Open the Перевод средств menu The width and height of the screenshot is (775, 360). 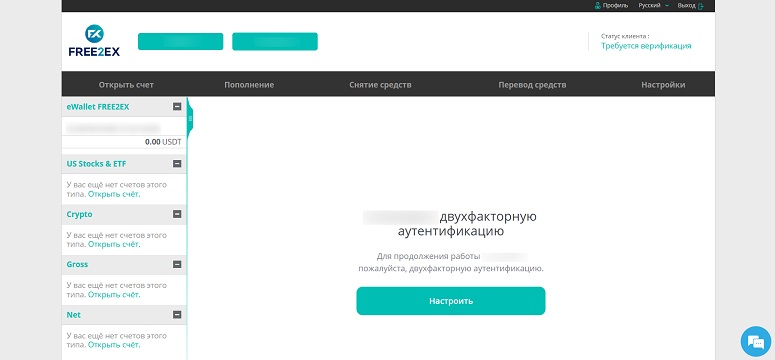click(532, 85)
